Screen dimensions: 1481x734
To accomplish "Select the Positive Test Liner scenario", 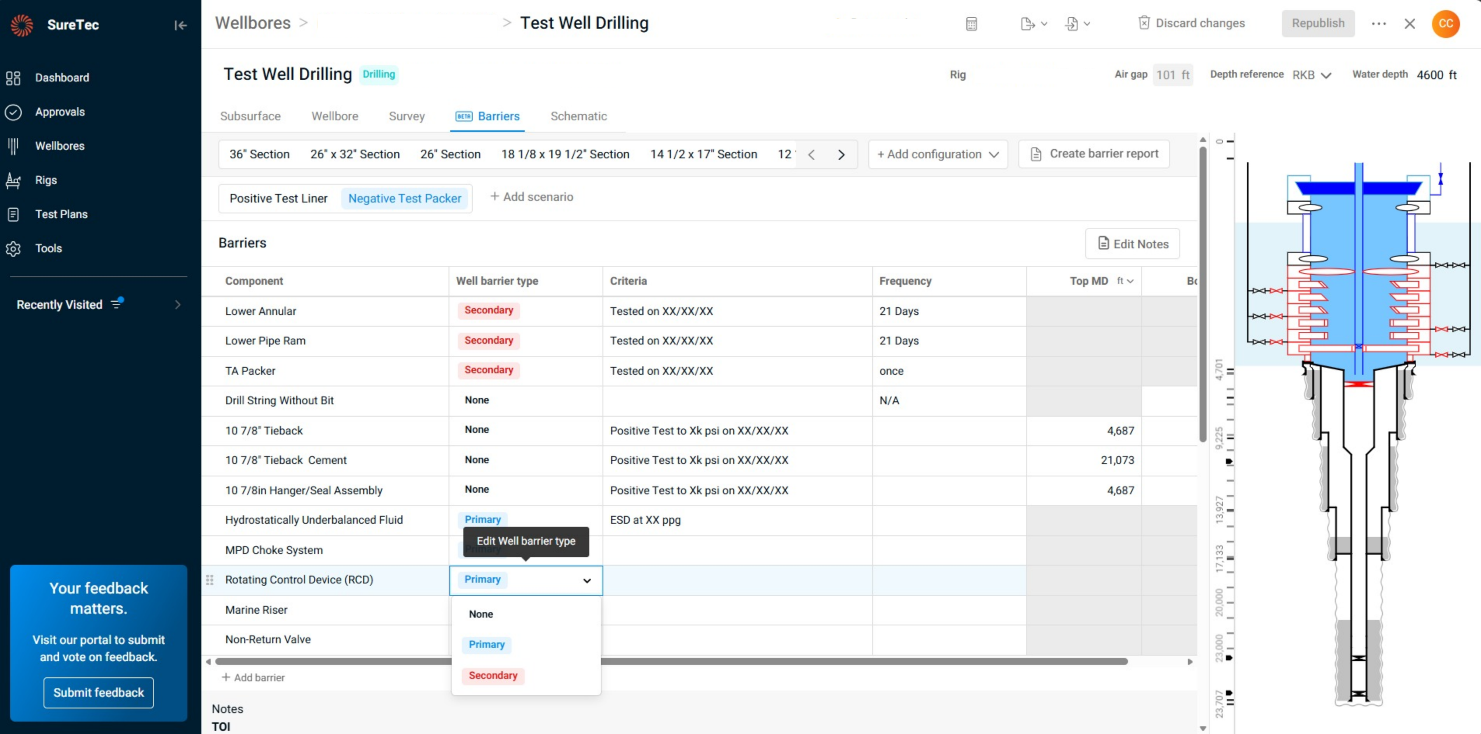I will pyautogui.click(x=279, y=198).
